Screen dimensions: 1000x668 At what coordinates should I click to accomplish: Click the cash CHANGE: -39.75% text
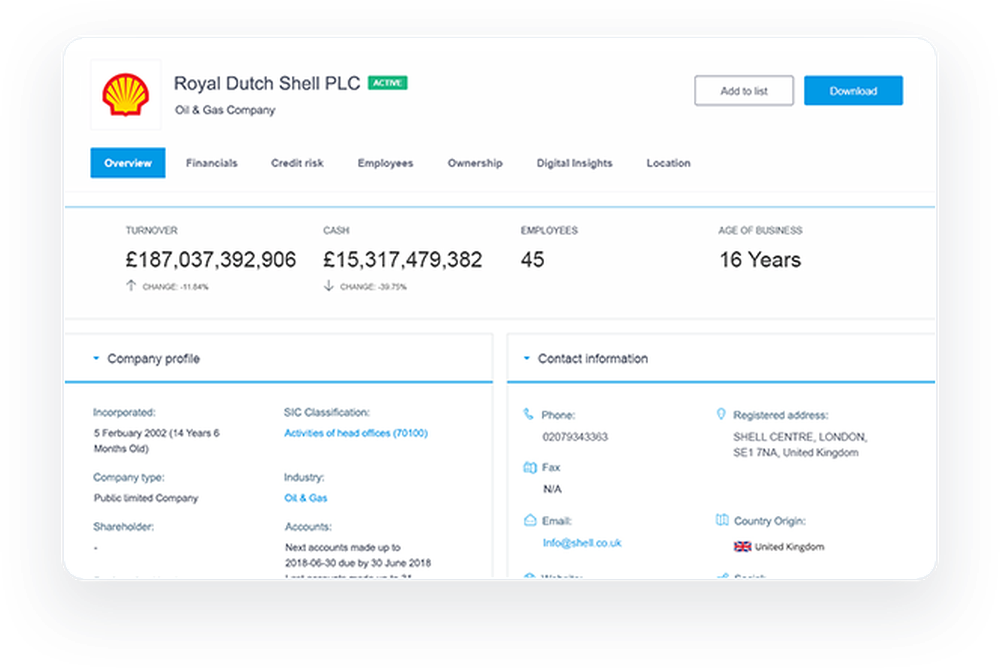pyautogui.click(x=373, y=287)
